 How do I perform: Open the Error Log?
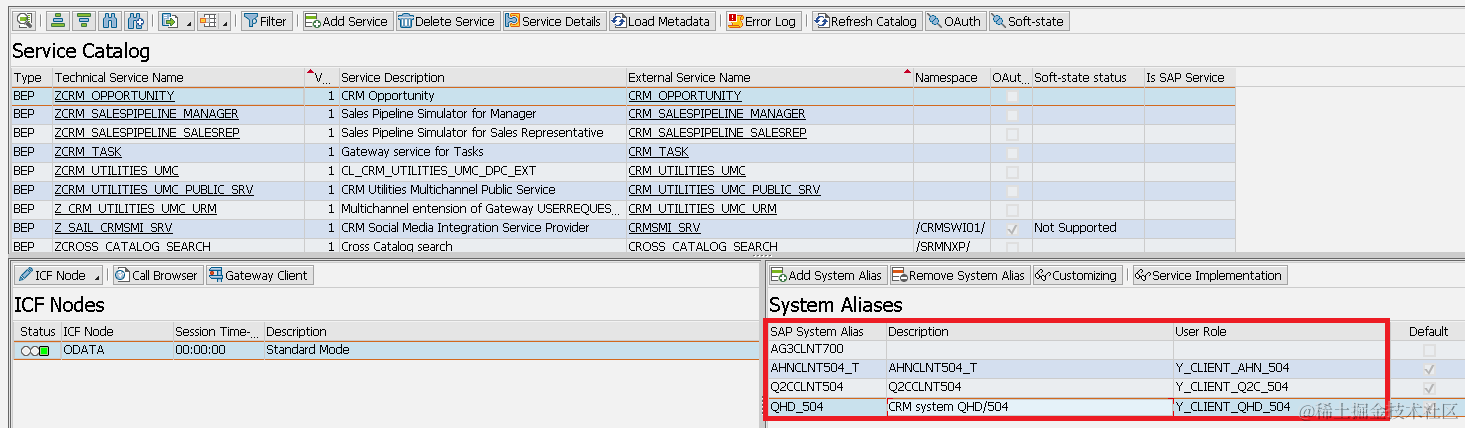[762, 20]
